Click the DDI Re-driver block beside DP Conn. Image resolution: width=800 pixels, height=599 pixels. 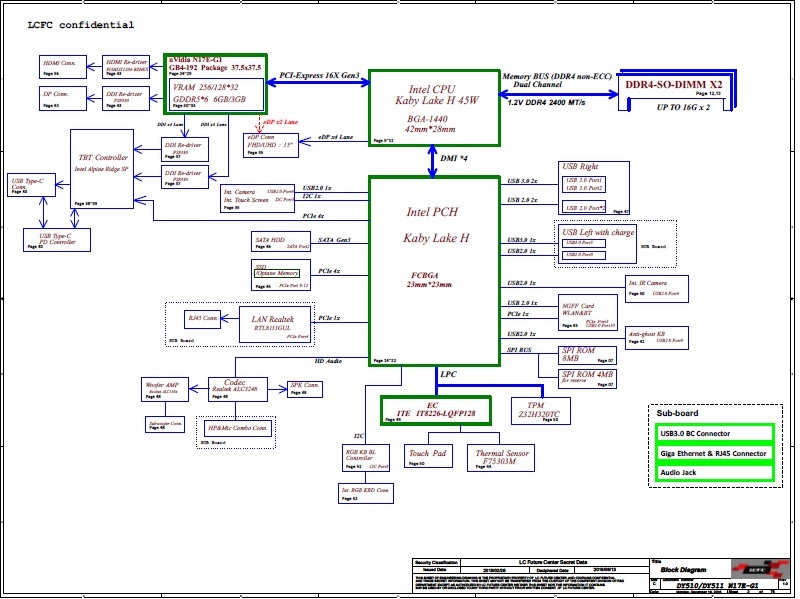(x=126, y=98)
